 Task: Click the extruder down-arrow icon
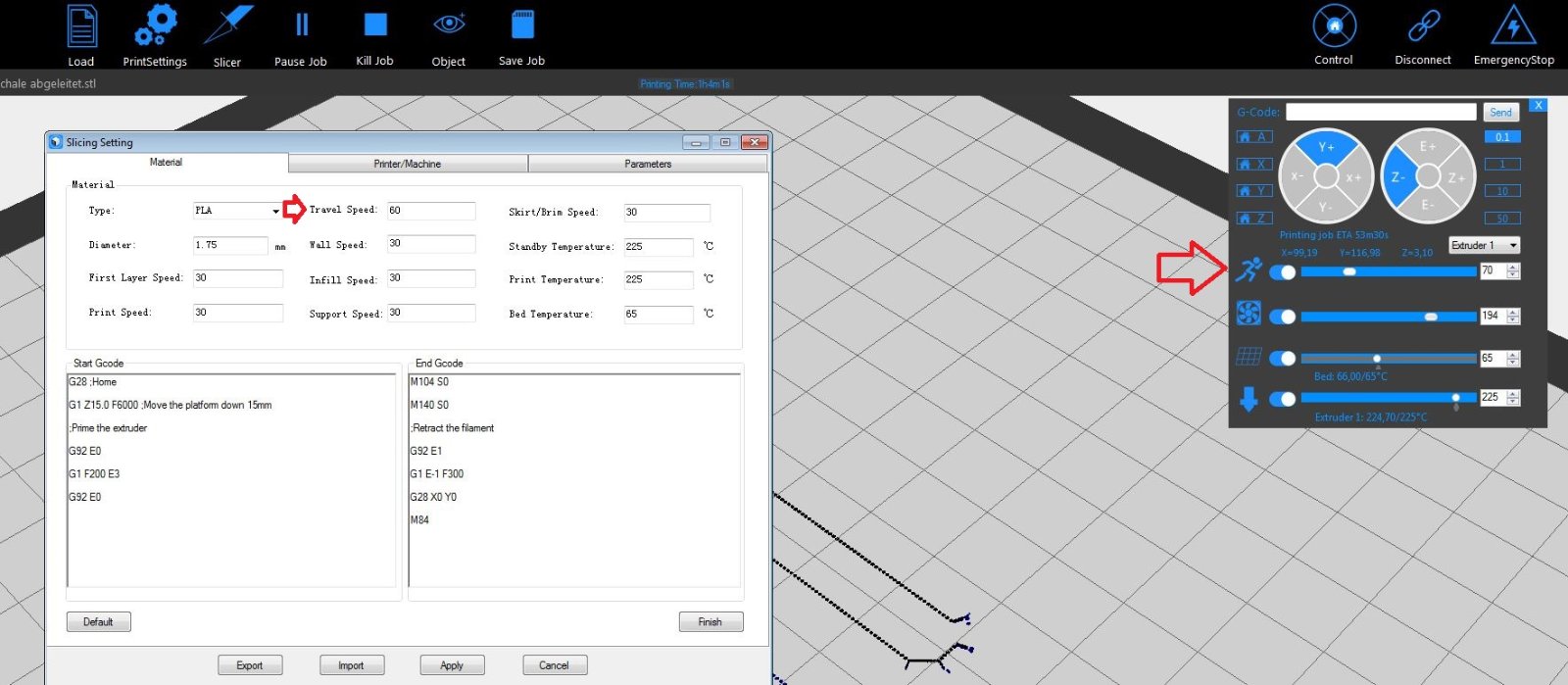pyautogui.click(x=1249, y=399)
